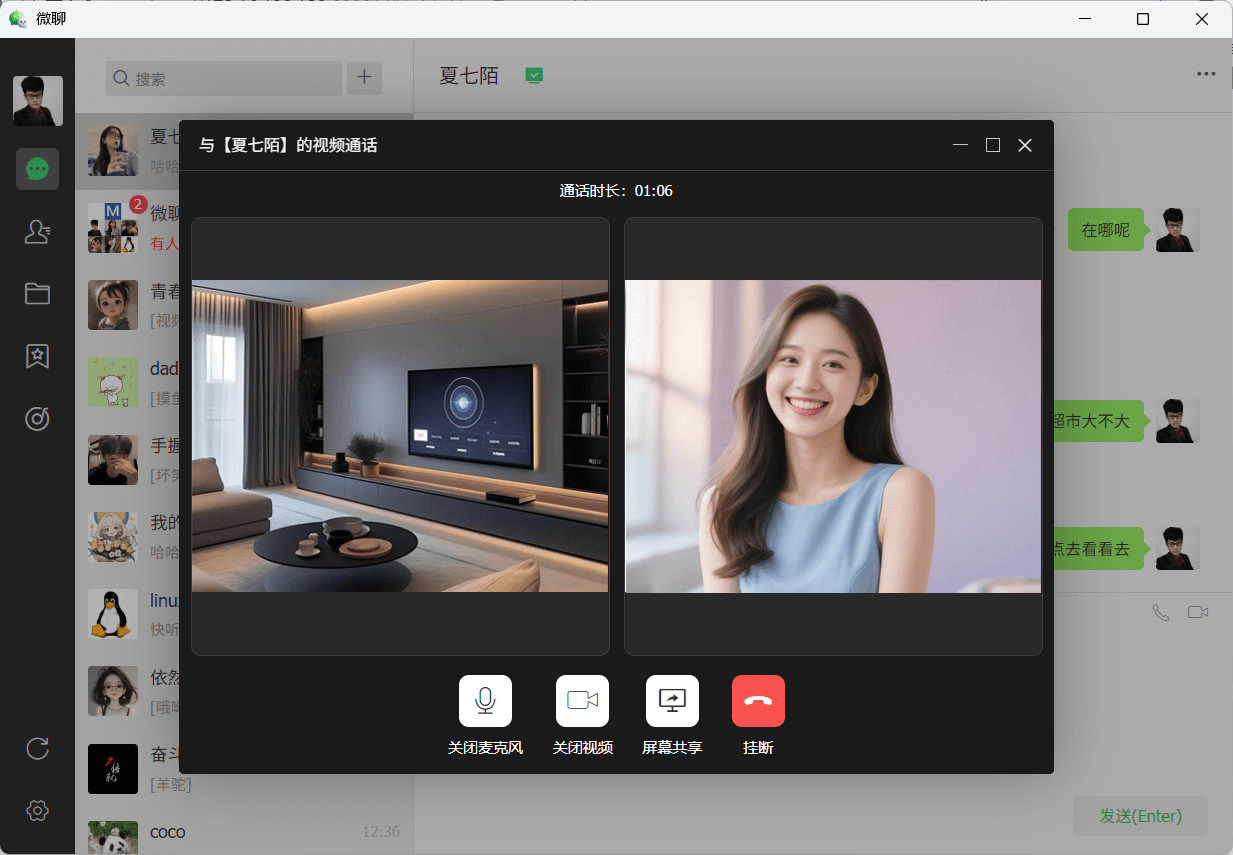Start screen sharing in the video call
1233x855 pixels.
click(x=672, y=700)
